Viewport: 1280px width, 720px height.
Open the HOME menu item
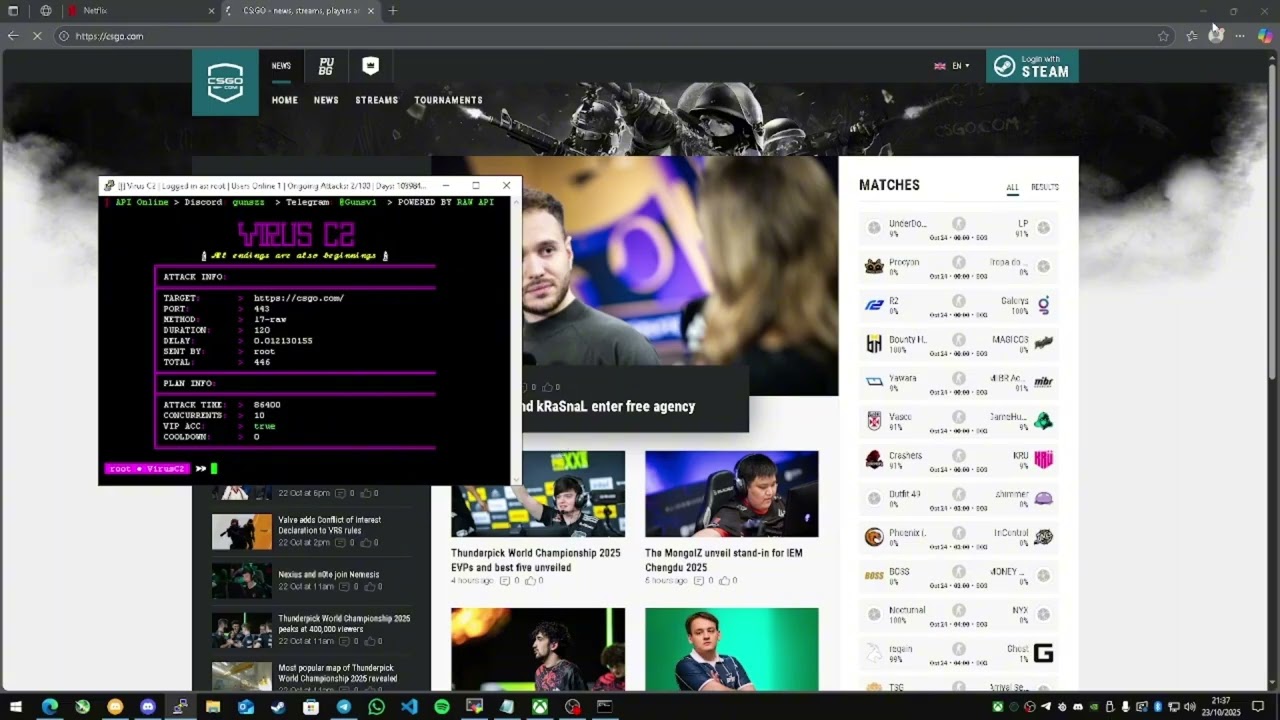click(x=285, y=100)
